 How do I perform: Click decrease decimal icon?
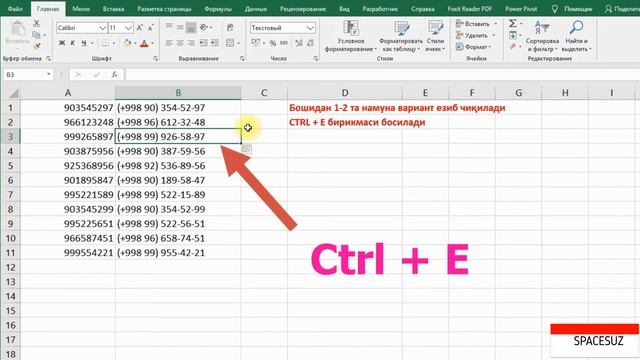click(310, 43)
